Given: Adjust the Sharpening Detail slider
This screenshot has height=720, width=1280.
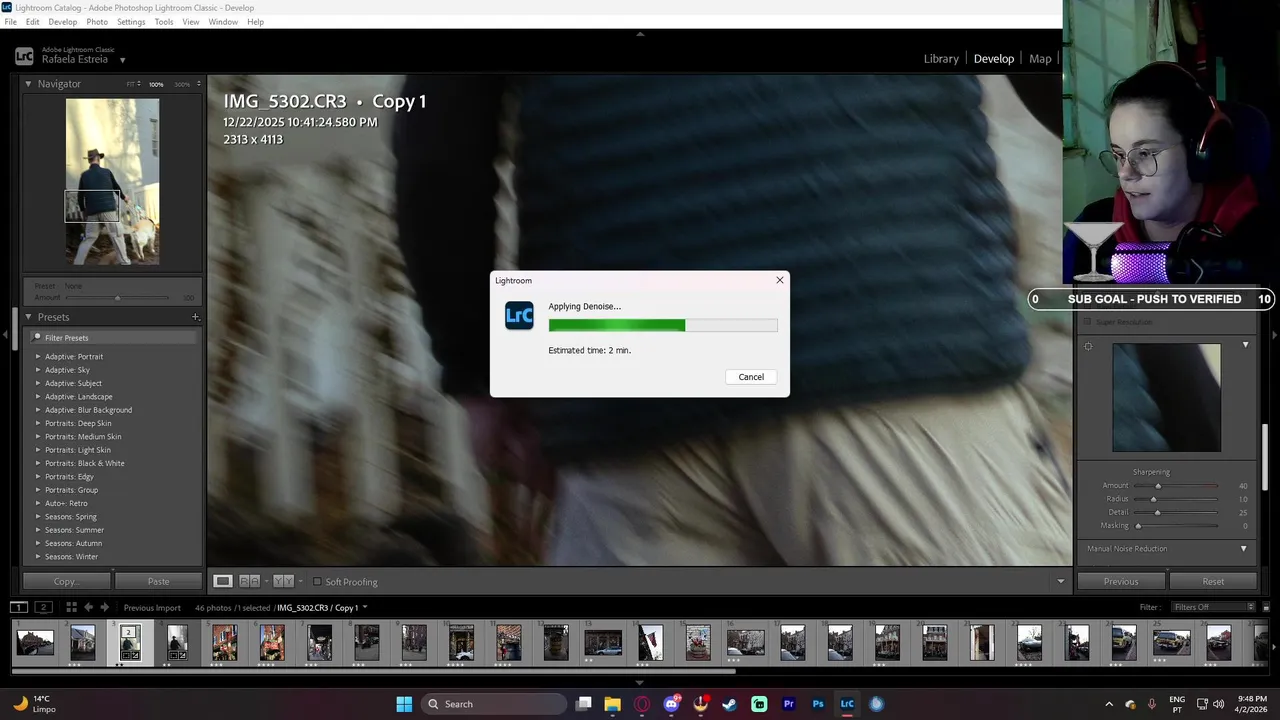Looking at the screenshot, I should (x=1157, y=512).
